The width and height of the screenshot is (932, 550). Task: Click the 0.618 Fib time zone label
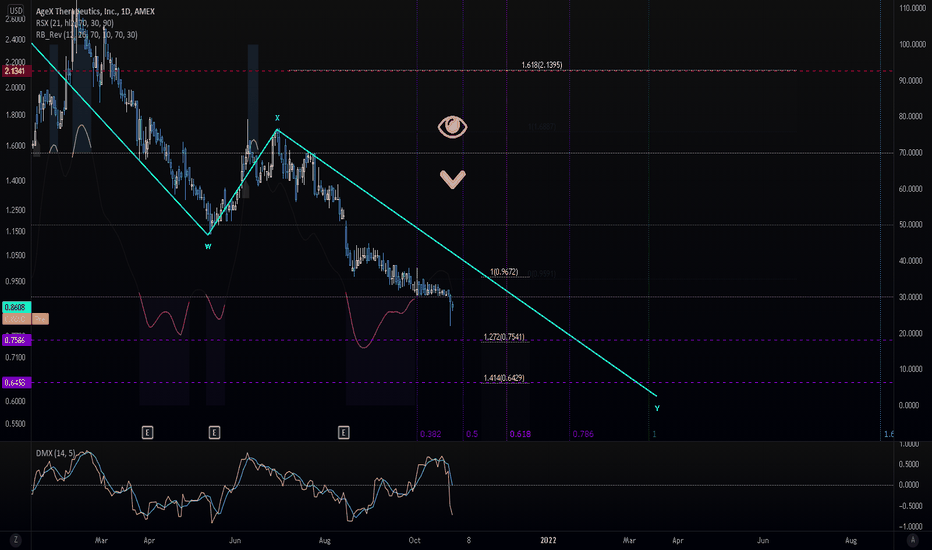tap(520, 434)
